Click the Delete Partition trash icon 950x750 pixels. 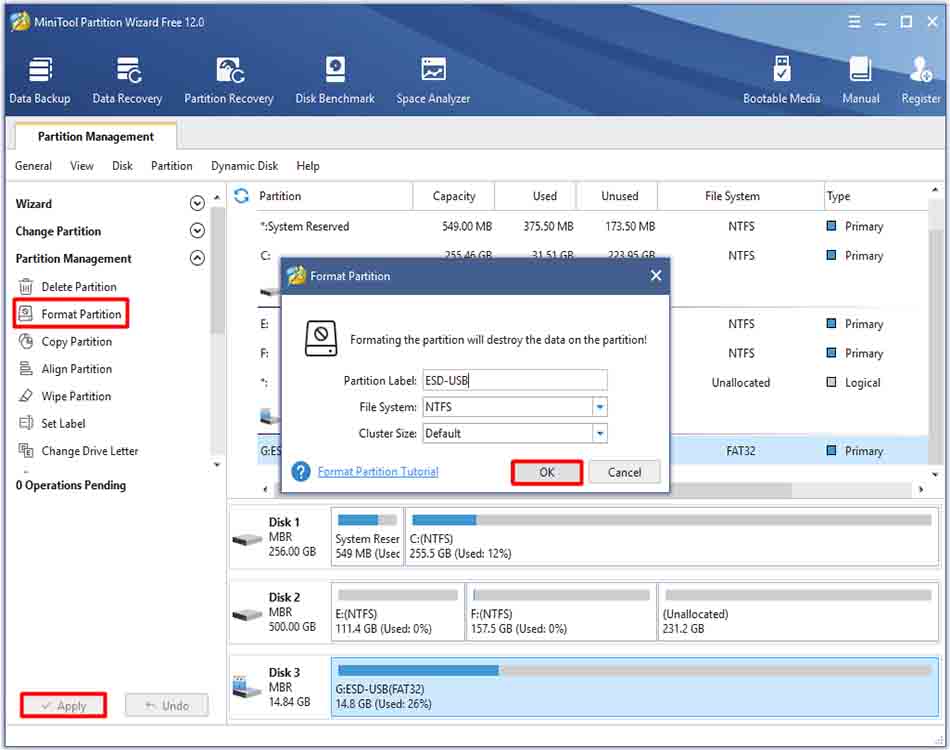click(x=25, y=287)
